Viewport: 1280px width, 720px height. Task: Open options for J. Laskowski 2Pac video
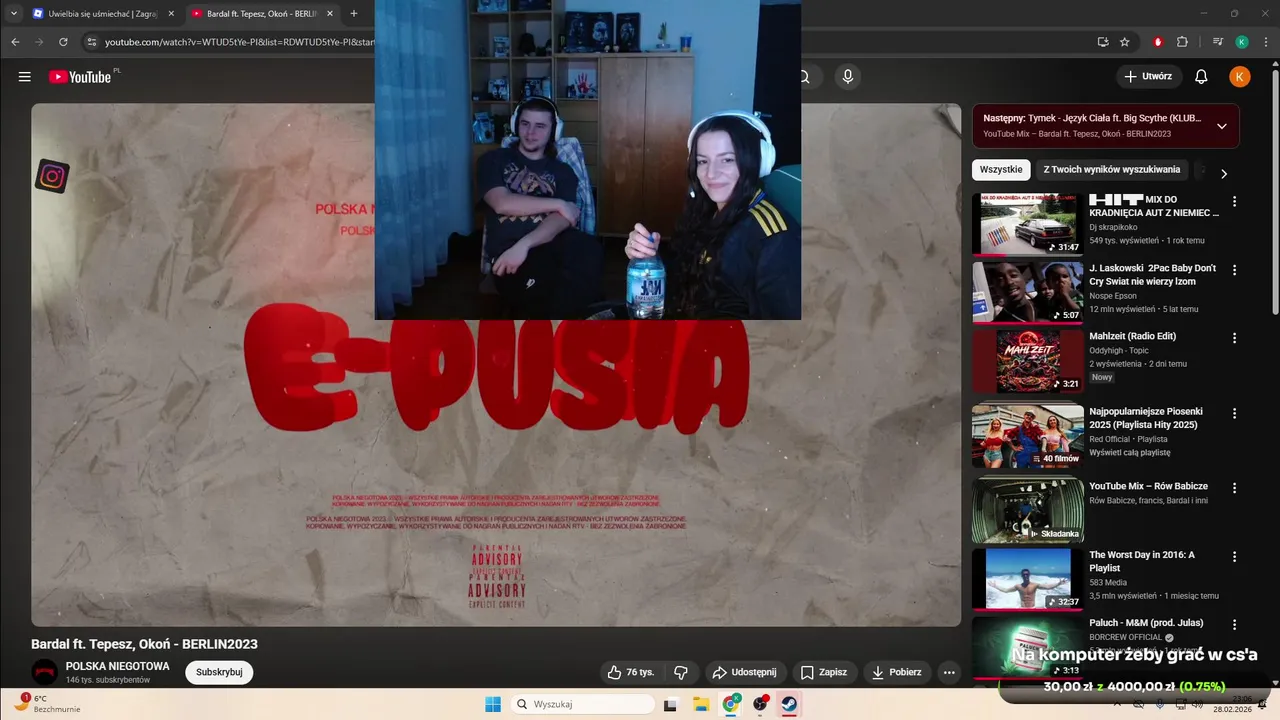pyautogui.click(x=1234, y=270)
